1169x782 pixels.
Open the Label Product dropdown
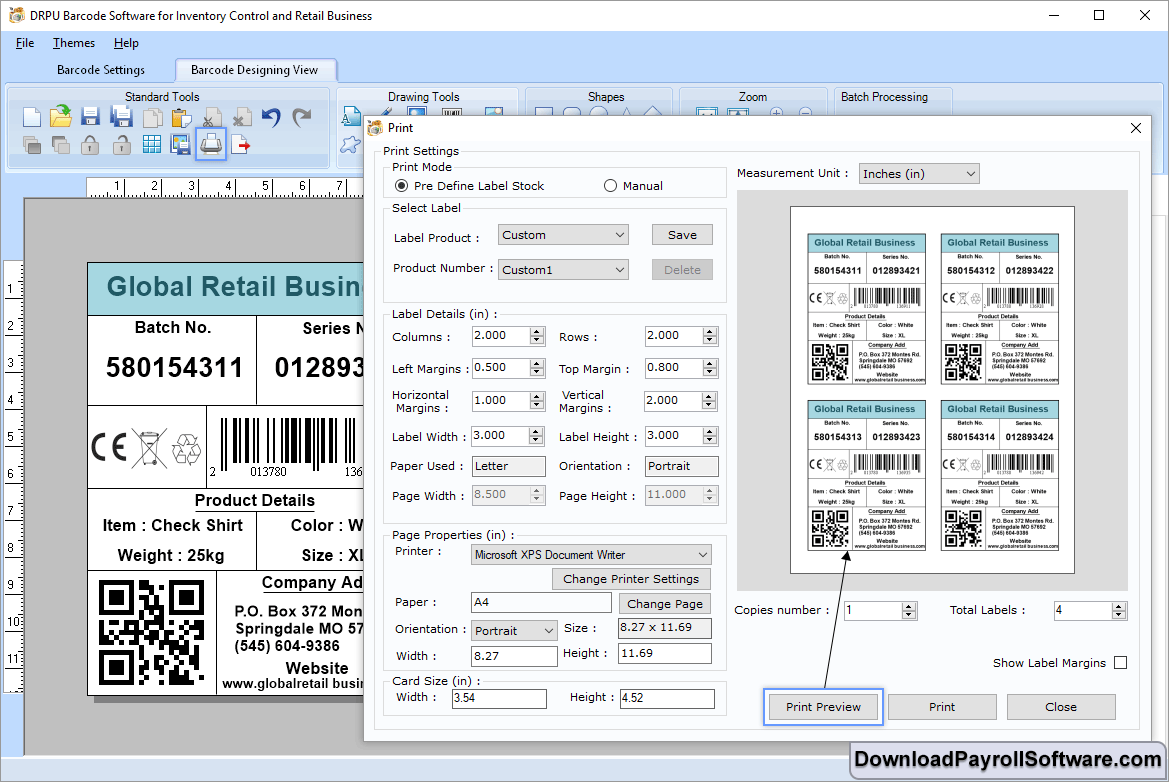pyautogui.click(x=563, y=235)
